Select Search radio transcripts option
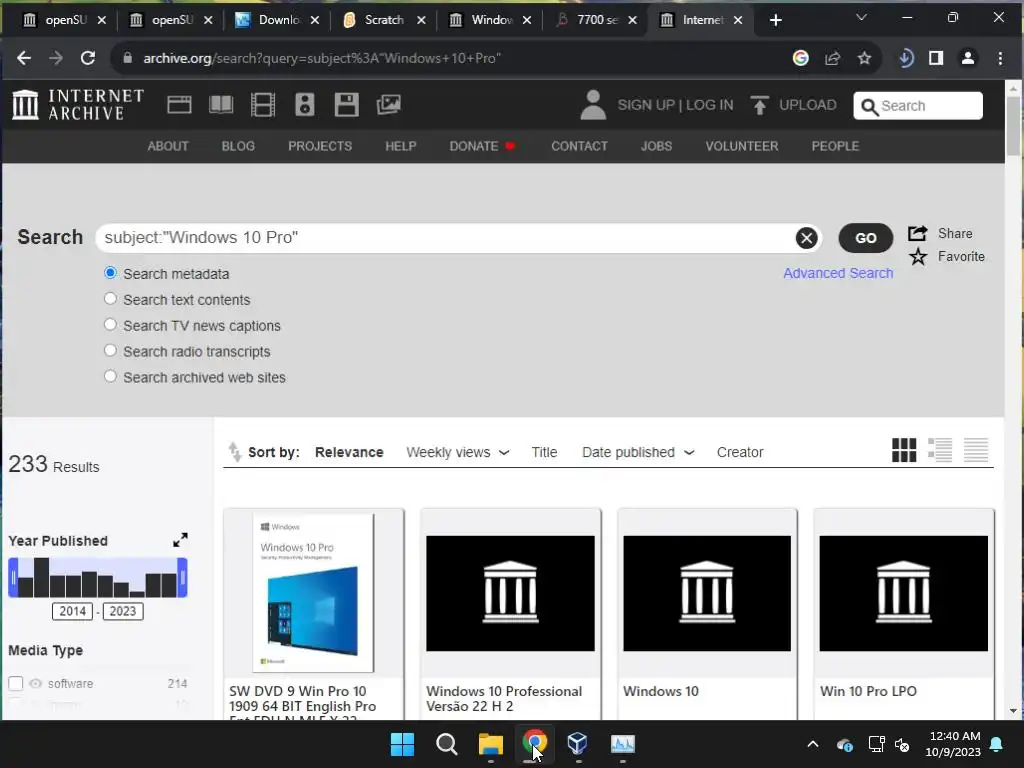This screenshot has height=768, width=1024. pyautogui.click(x=110, y=351)
